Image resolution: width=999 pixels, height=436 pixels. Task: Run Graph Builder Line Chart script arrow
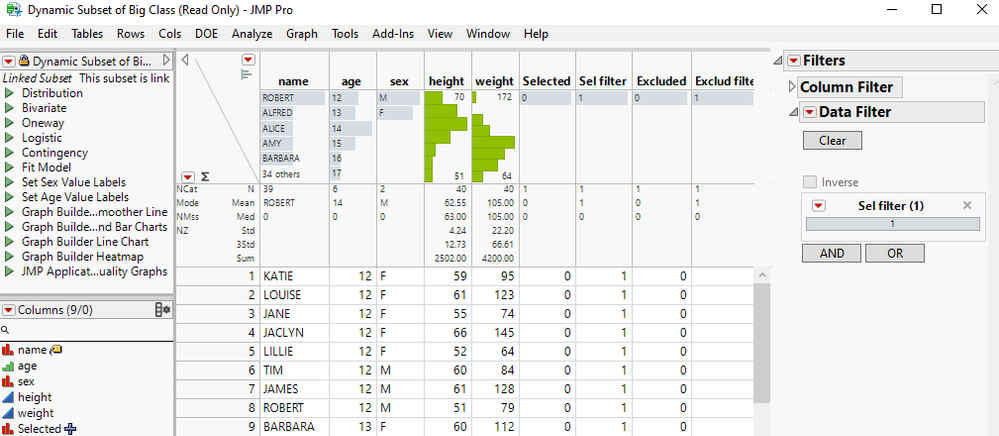pyautogui.click(x=10, y=242)
